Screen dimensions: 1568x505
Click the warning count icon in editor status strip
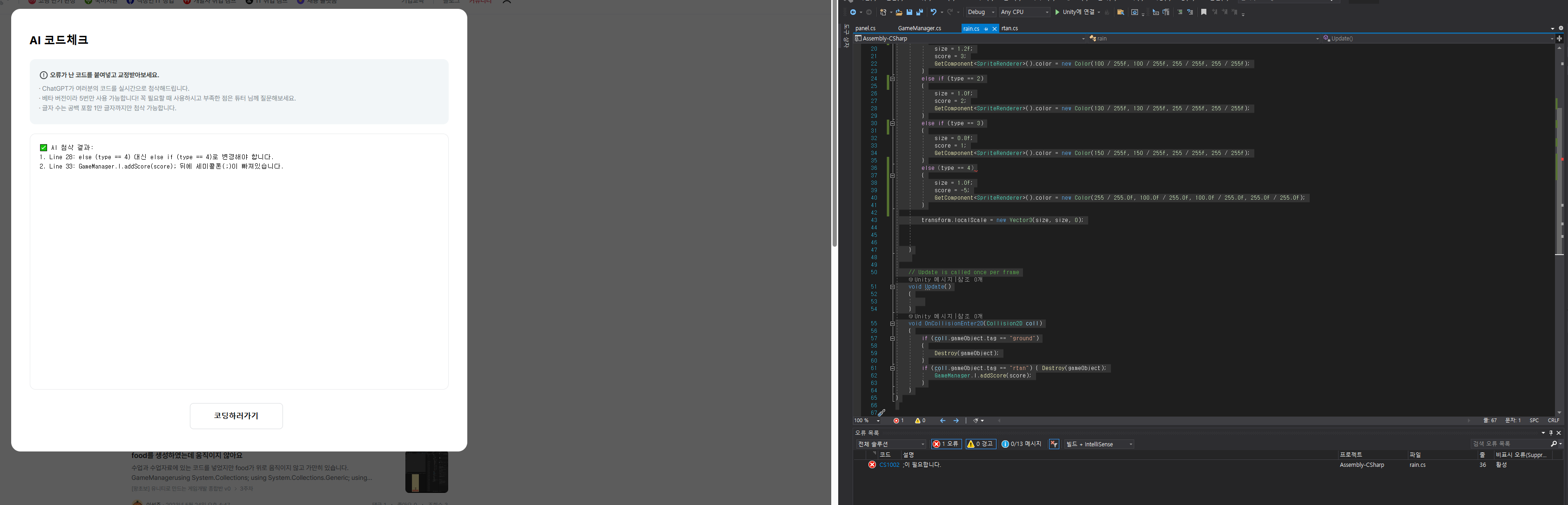click(x=918, y=420)
